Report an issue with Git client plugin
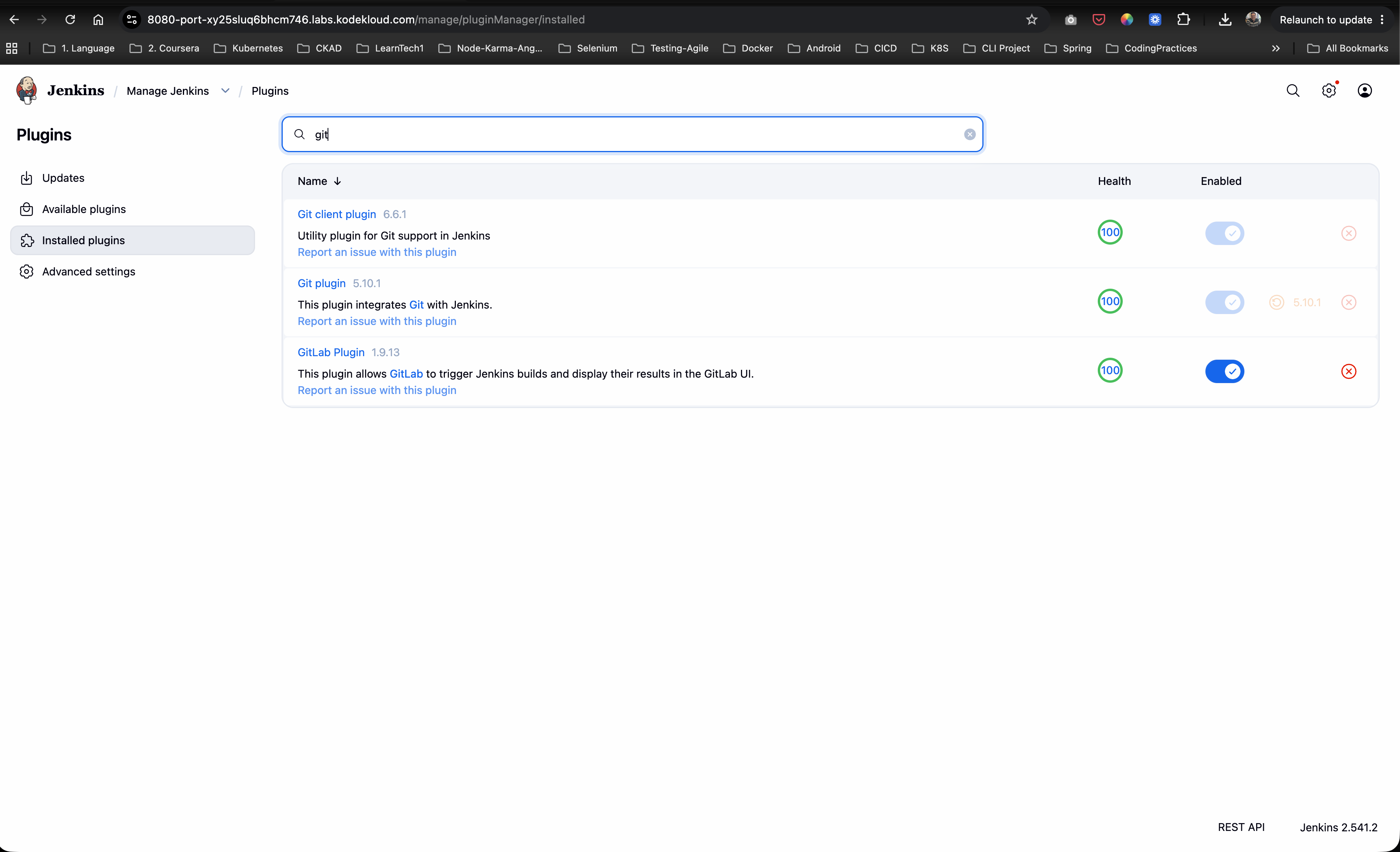Viewport: 1400px width, 852px height. pyautogui.click(x=377, y=252)
